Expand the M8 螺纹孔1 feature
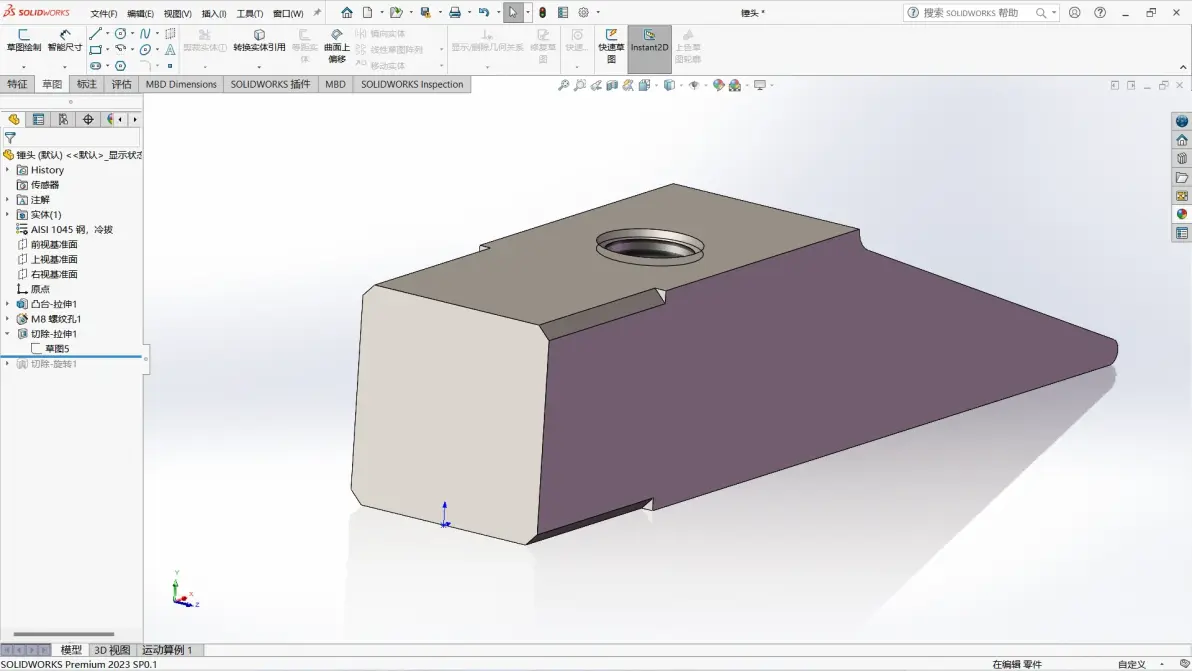Screen dimensions: 1192x671 coord(8,319)
